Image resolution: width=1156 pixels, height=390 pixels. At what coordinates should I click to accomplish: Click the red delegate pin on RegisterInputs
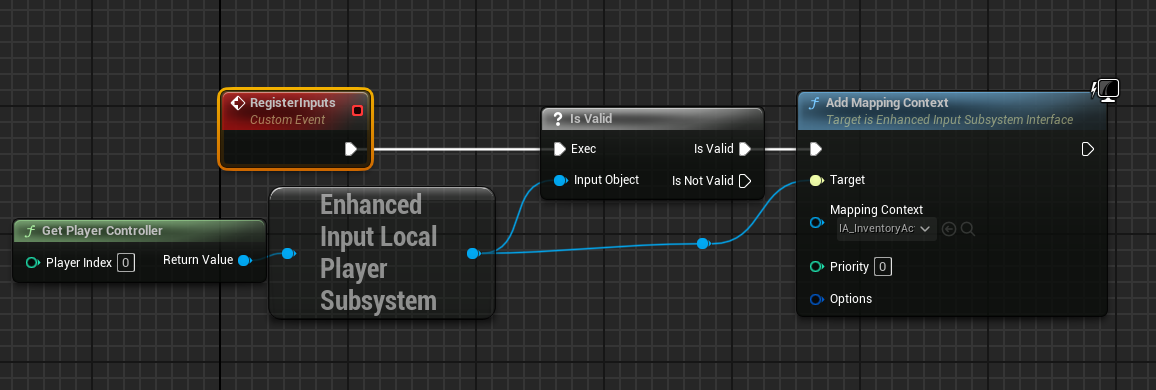coord(358,111)
